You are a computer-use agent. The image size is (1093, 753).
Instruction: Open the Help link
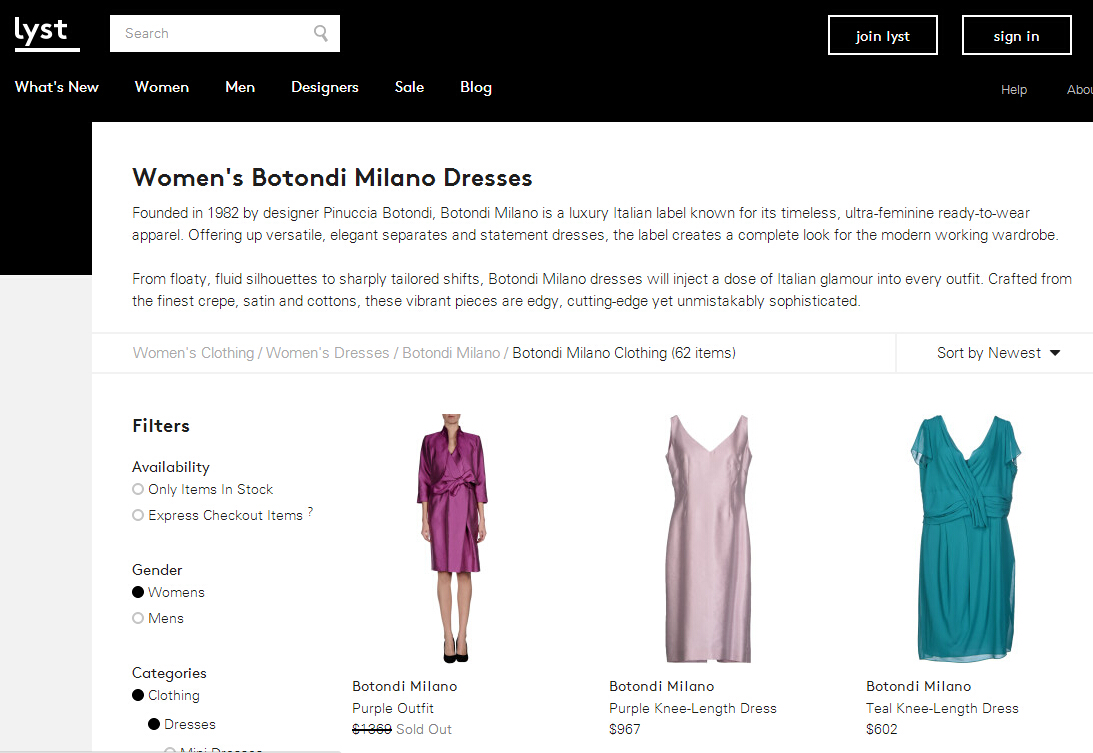pyautogui.click(x=1014, y=89)
